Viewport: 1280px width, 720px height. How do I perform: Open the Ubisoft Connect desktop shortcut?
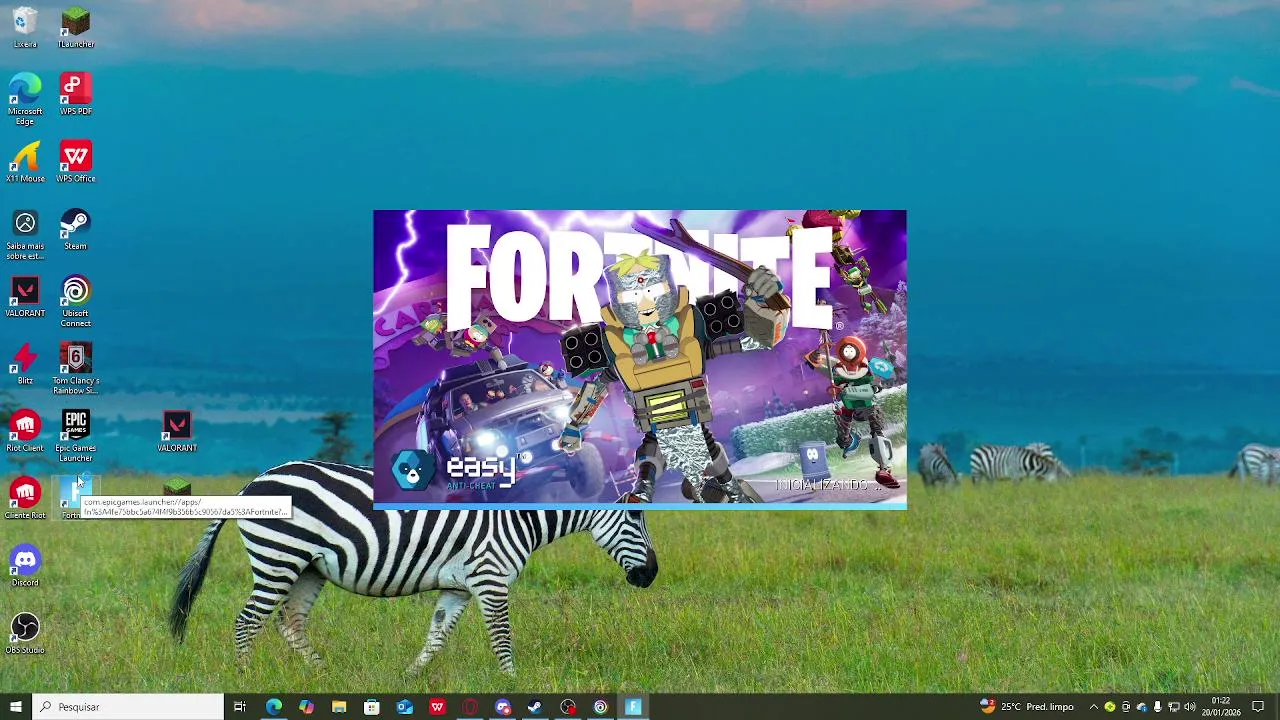tap(76, 302)
